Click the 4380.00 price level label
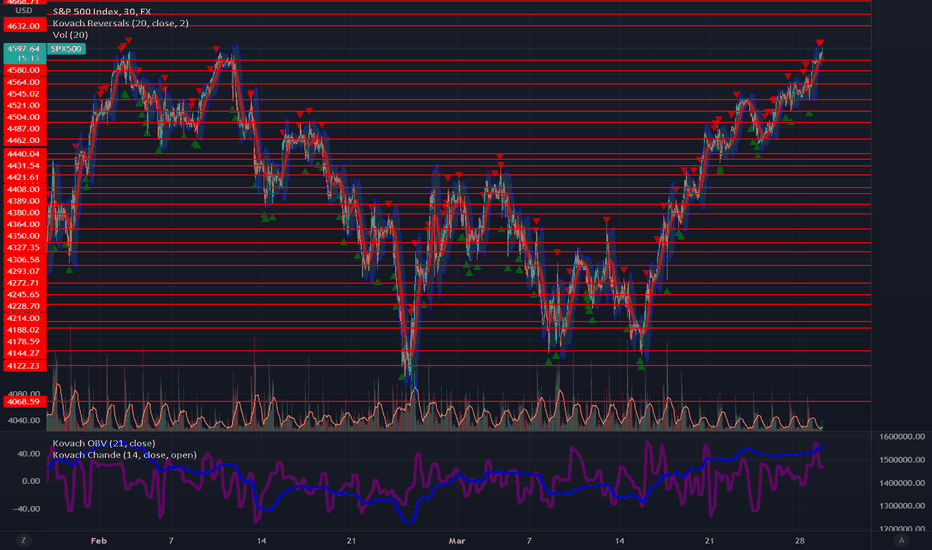 [24, 212]
